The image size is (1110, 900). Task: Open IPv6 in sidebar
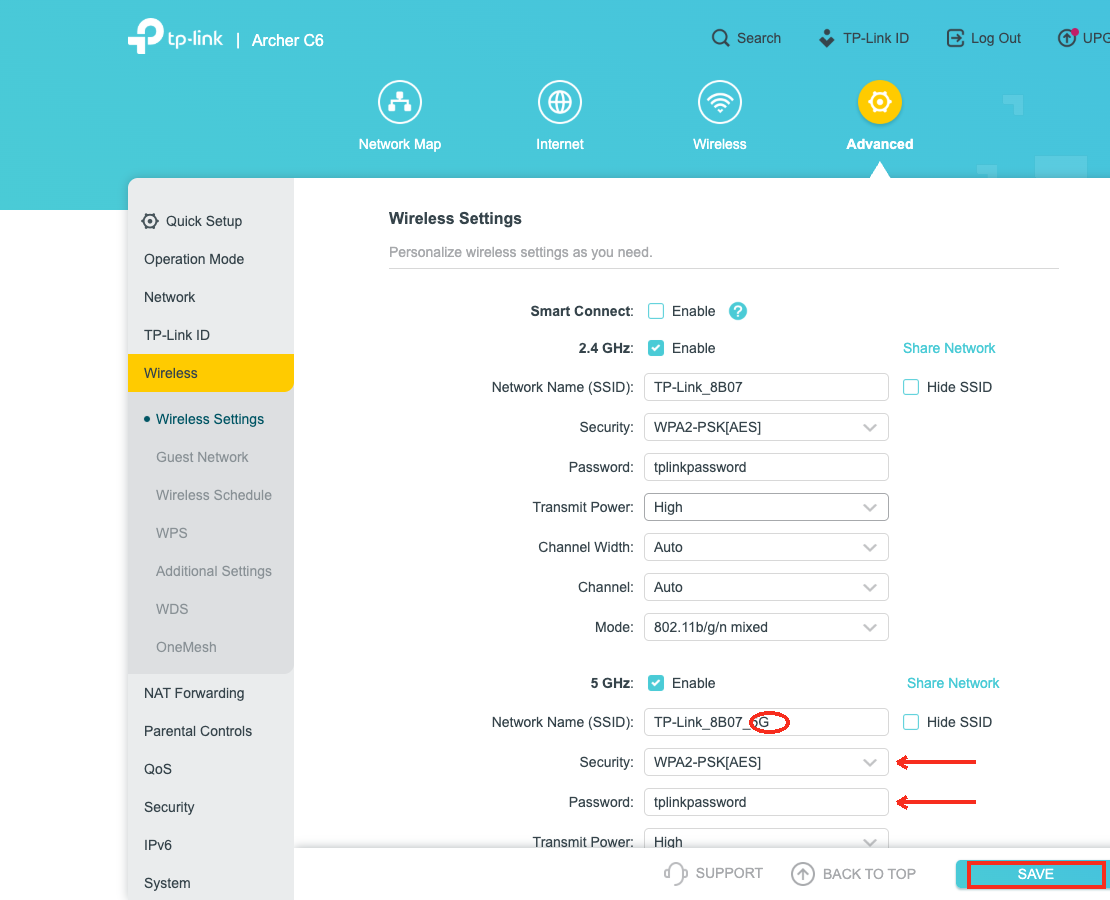(158, 845)
